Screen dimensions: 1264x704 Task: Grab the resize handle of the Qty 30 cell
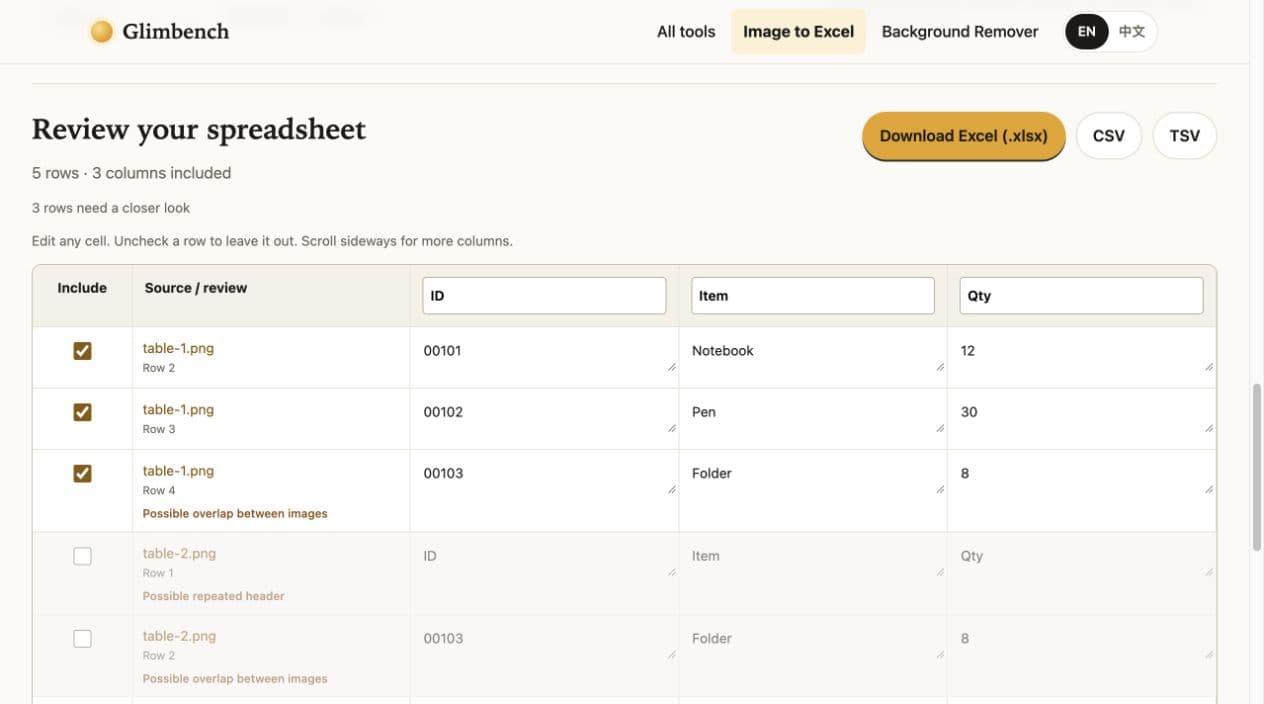(x=1209, y=429)
